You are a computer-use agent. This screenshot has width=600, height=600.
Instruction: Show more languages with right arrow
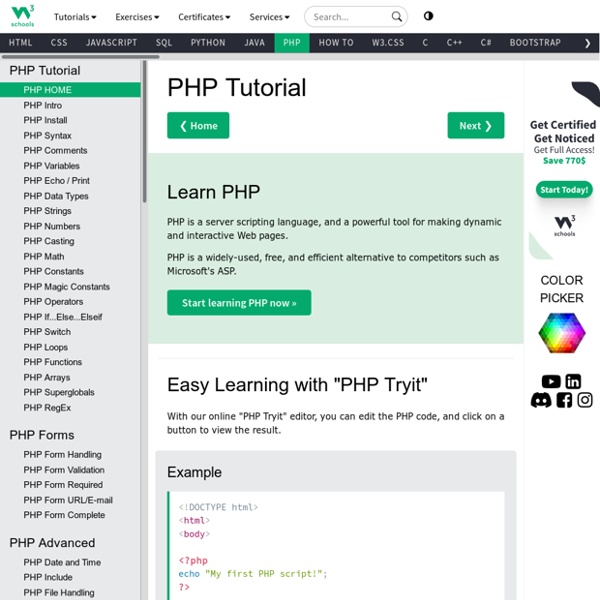(587, 43)
